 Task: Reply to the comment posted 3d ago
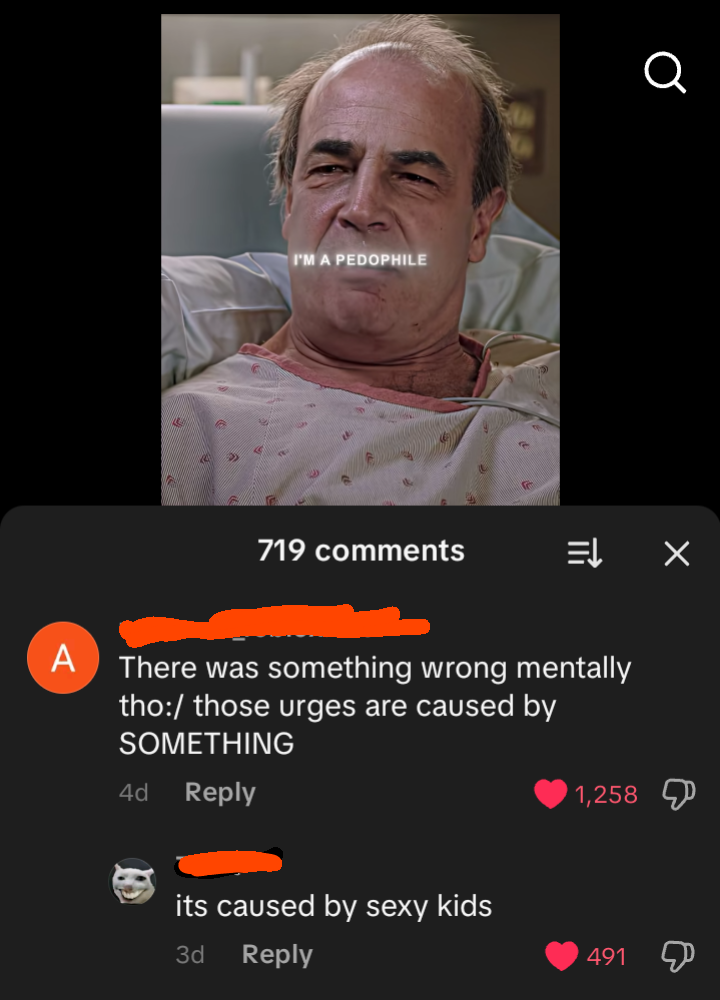click(277, 955)
